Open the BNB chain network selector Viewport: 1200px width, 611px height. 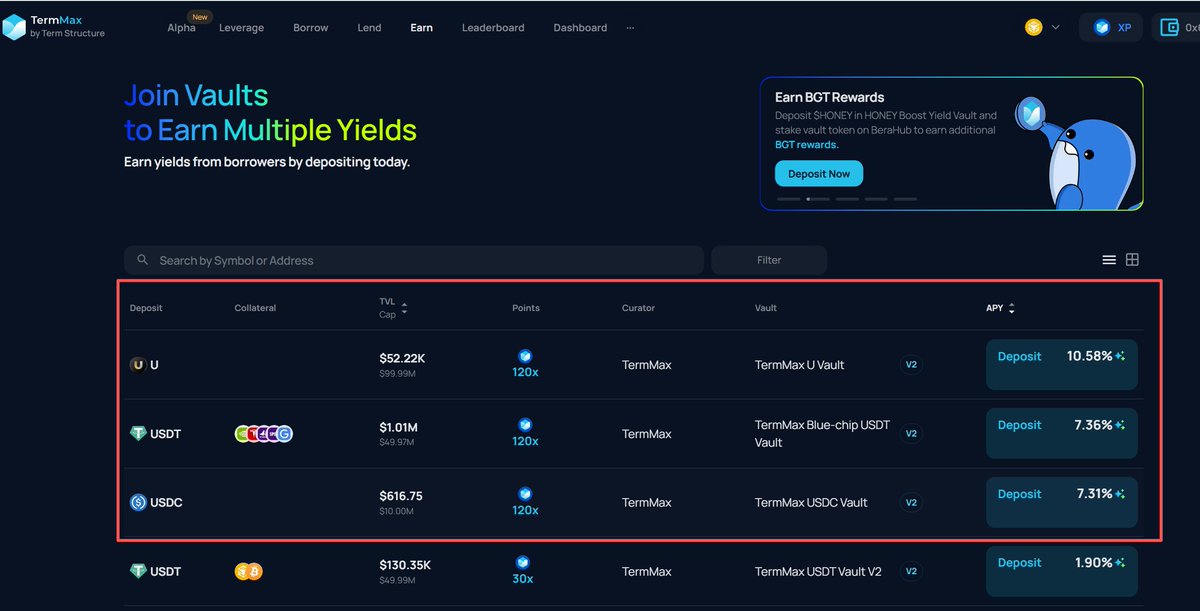1043,27
